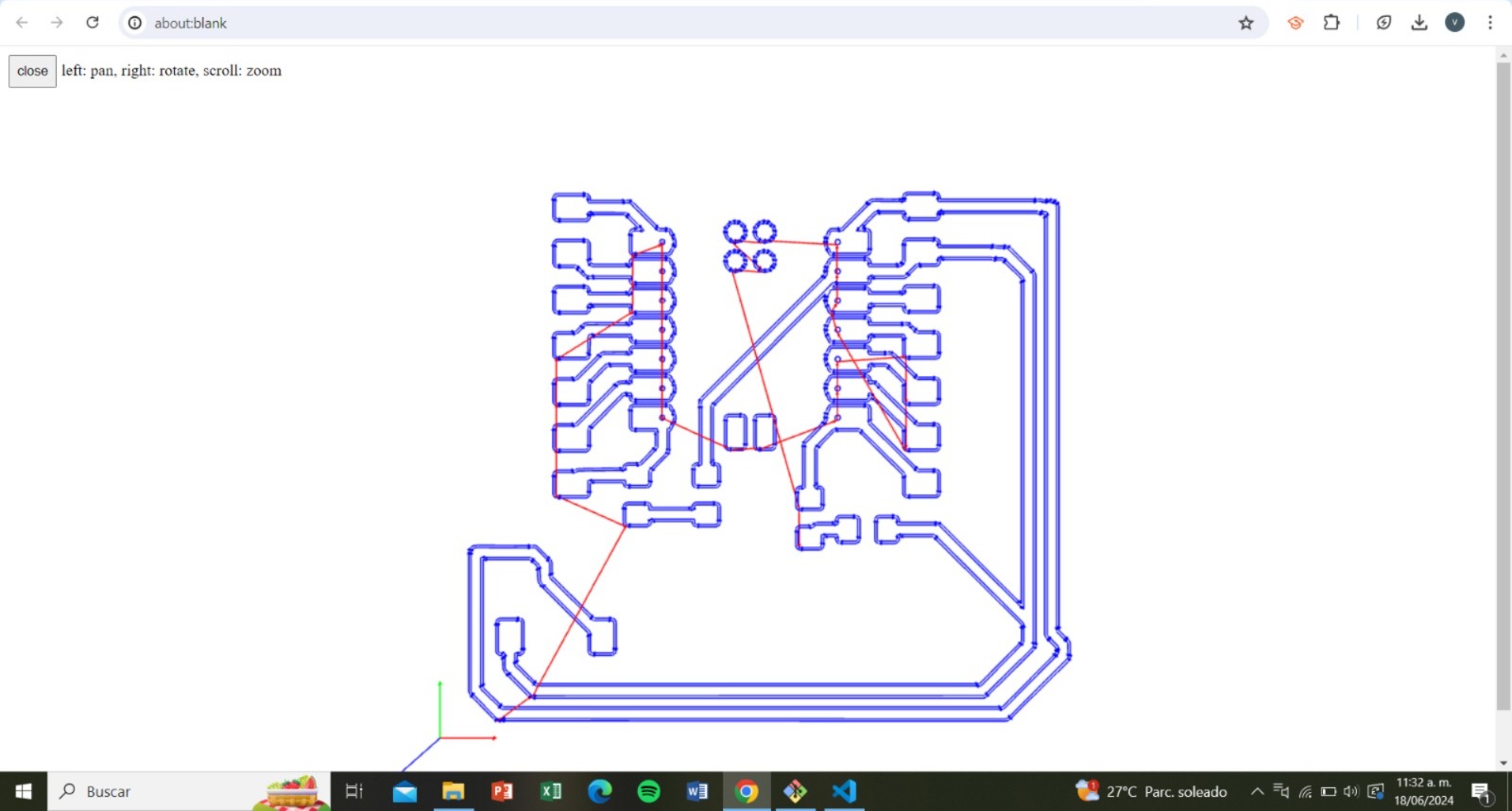1512x811 pixels.
Task: Click the battery tray icon
Action: (x=1329, y=791)
